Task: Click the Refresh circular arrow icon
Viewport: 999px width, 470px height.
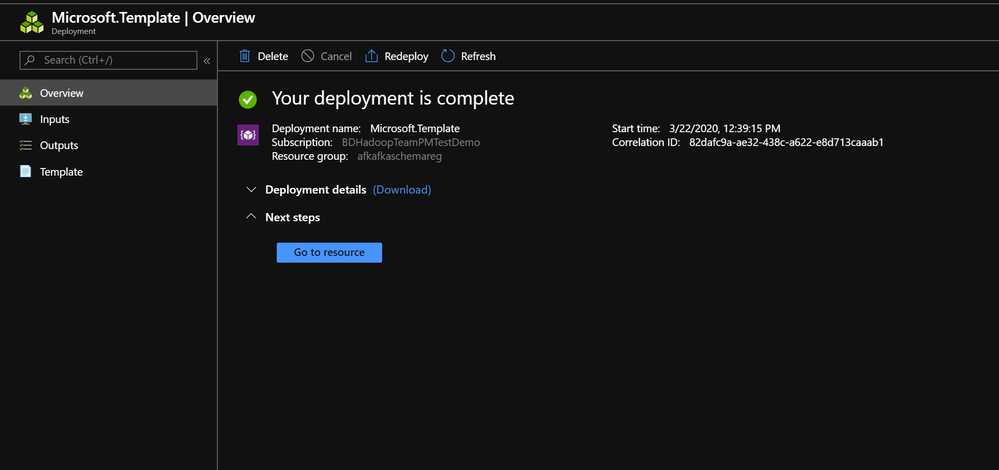Action: pyautogui.click(x=448, y=56)
